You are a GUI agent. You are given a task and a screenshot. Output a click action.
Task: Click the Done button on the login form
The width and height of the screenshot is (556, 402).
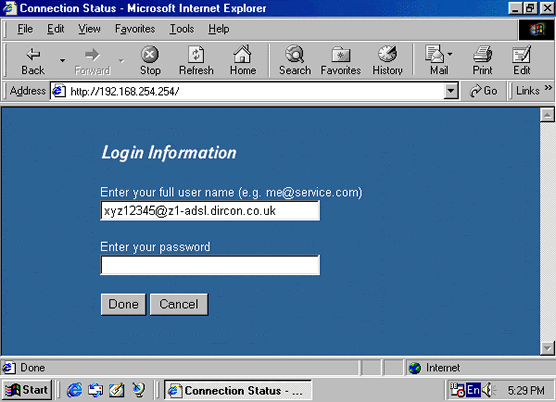[x=123, y=304]
